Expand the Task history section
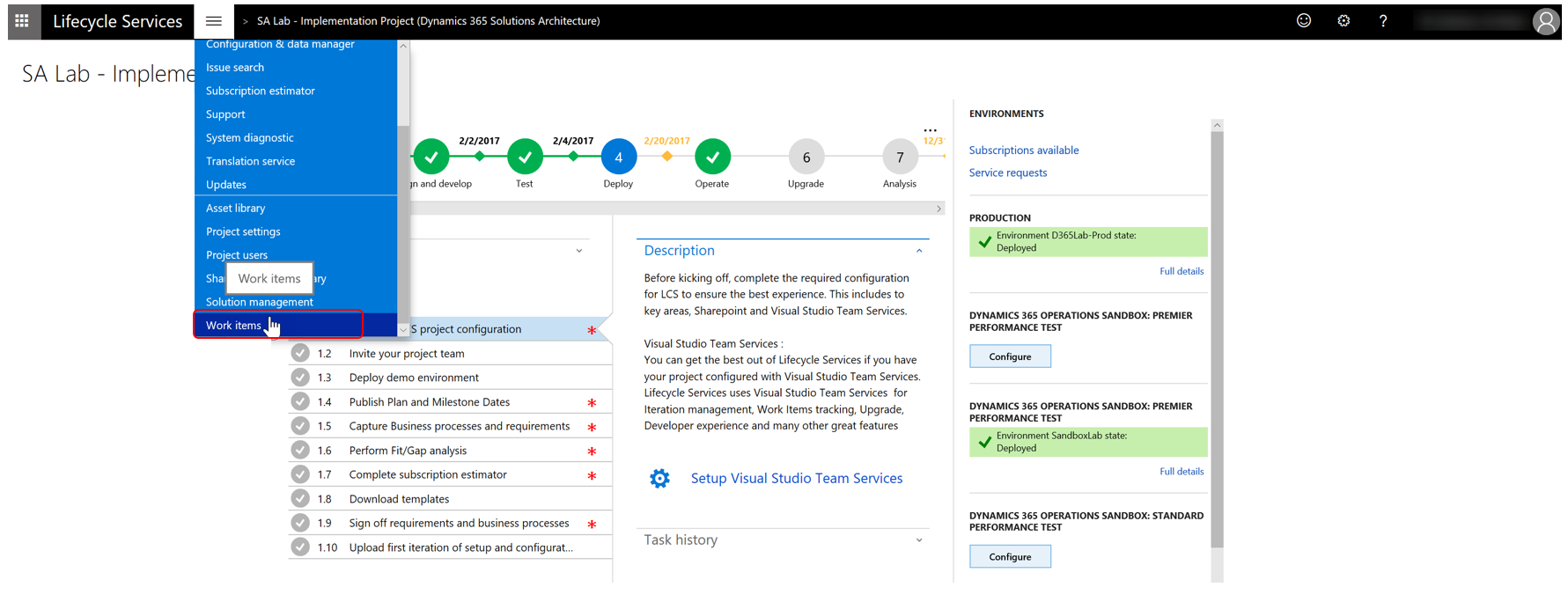Viewport: 1568px width, 602px height. 919,540
